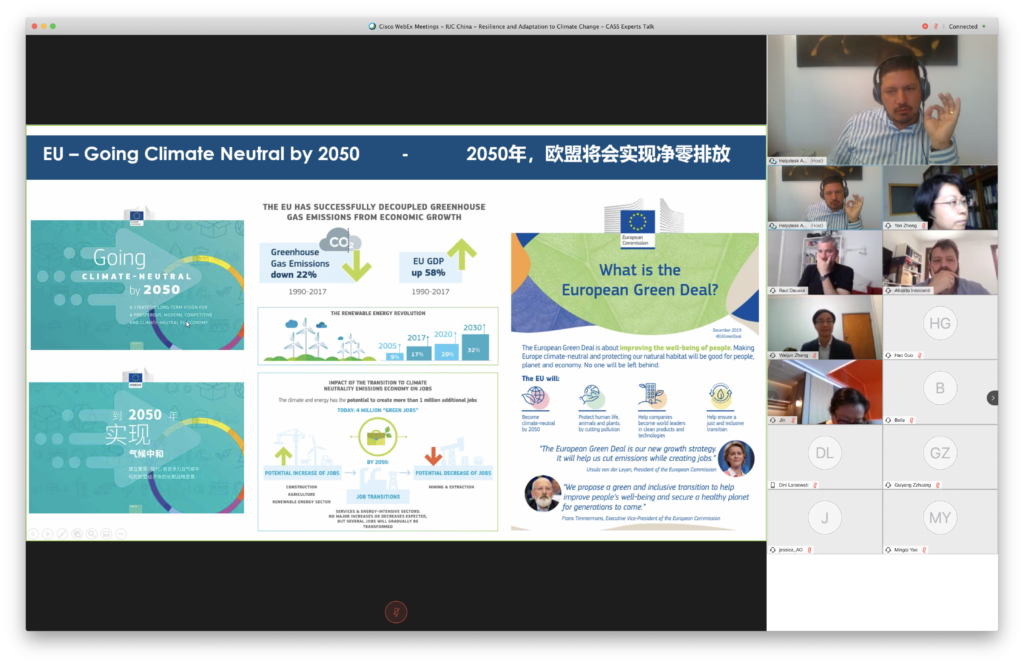Select Weijun Zhang's video tile
The image size is (1024, 665).
824,327
